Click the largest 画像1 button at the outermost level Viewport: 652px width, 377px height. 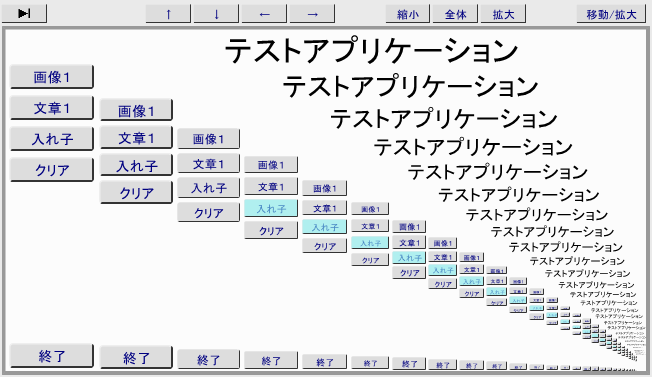click(x=52, y=77)
